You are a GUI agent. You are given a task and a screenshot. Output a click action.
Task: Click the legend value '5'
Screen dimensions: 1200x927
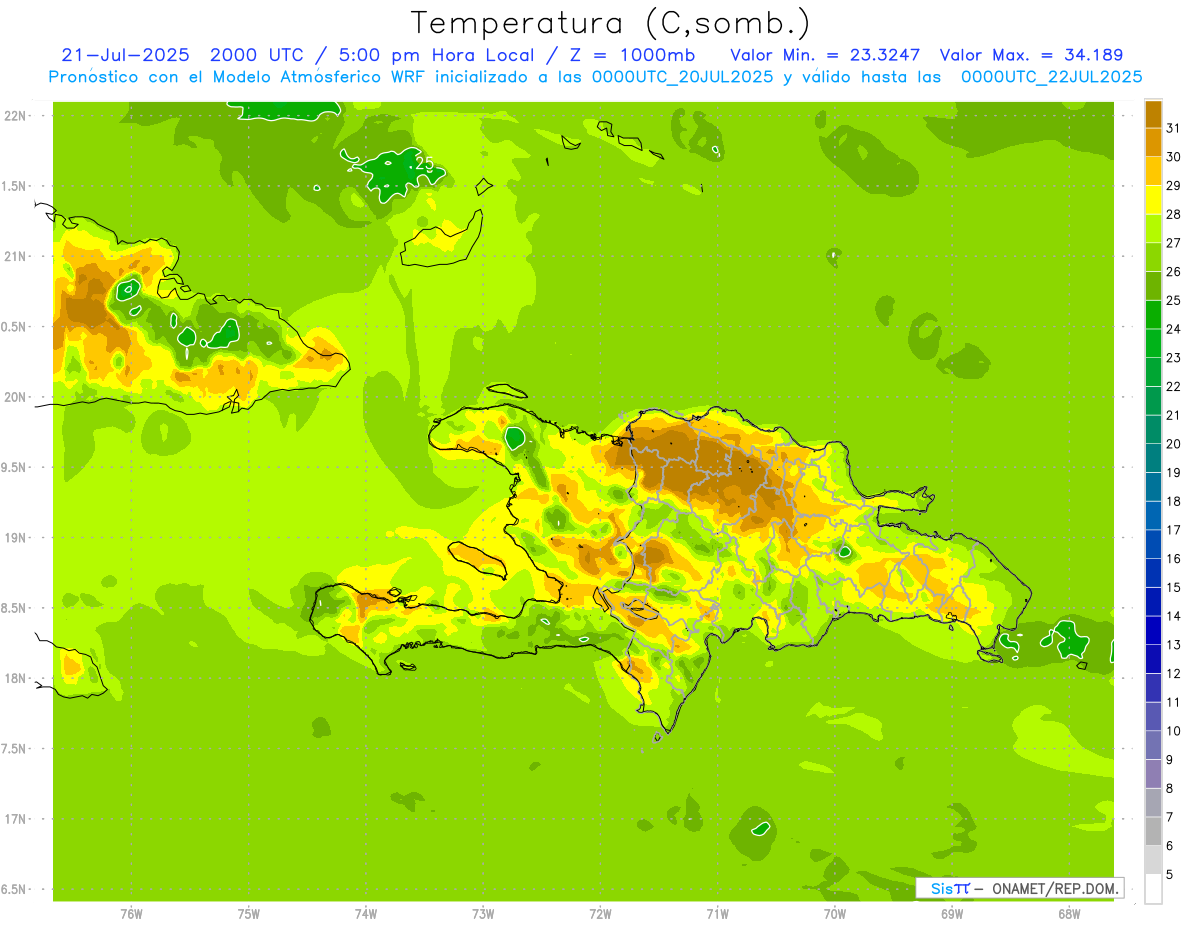[x=1170, y=875]
